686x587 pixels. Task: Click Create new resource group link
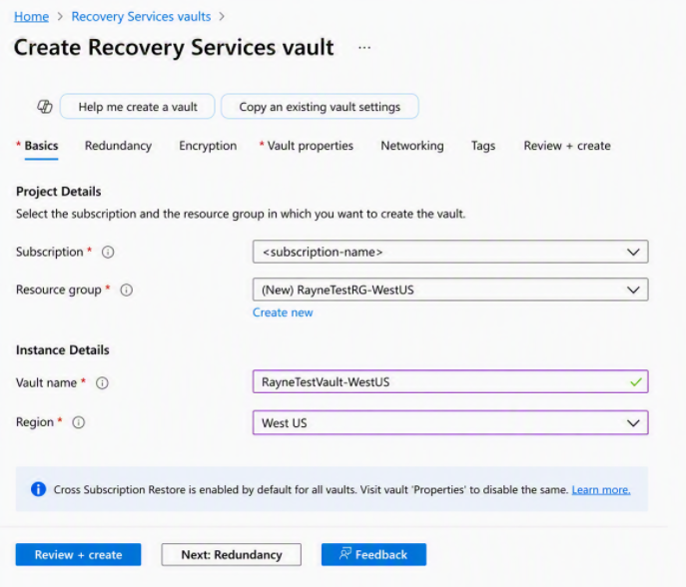tap(283, 313)
